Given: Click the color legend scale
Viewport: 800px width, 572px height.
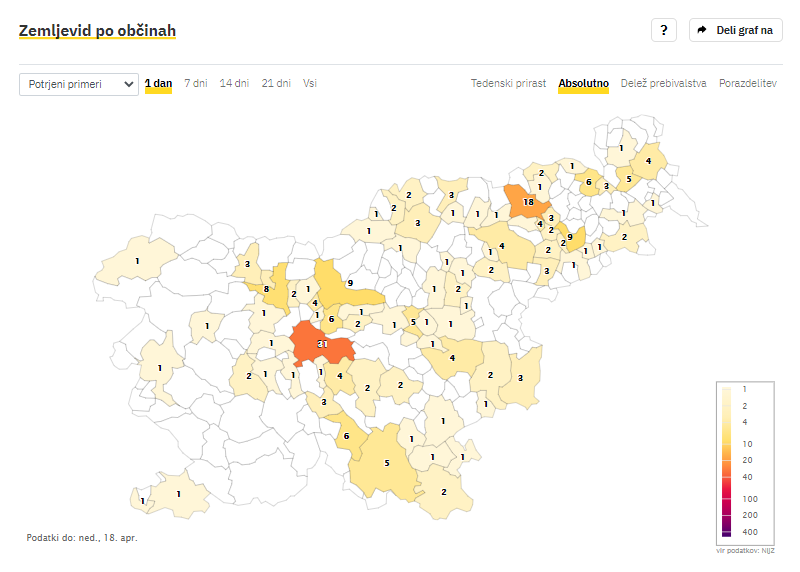Looking at the screenshot, I should coord(725,460).
